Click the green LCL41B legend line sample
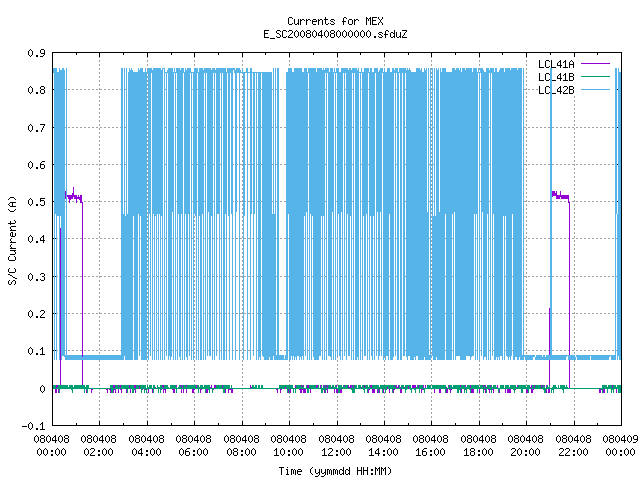The width and height of the screenshot is (640, 480). [x=595, y=77]
